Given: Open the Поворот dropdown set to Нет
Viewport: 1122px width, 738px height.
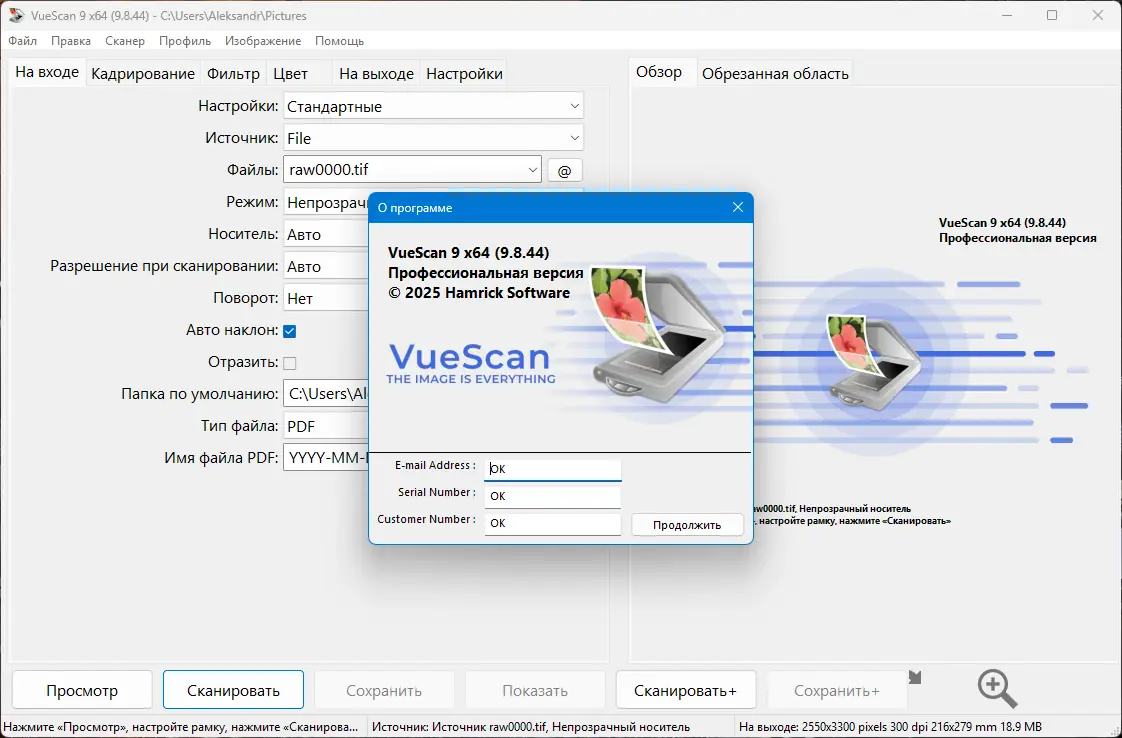Looking at the screenshot, I should [x=326, y=298].
